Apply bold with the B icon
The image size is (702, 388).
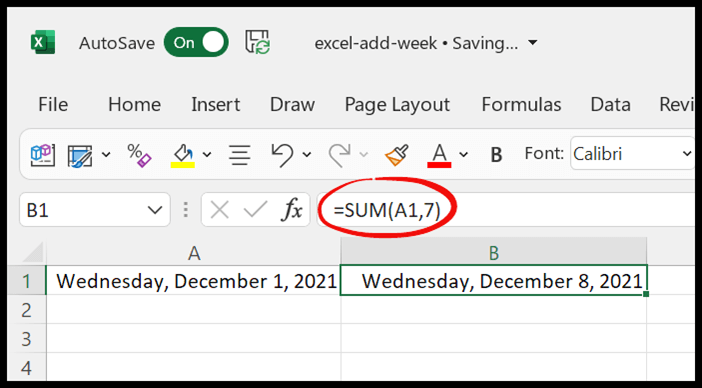coord(496,155)
